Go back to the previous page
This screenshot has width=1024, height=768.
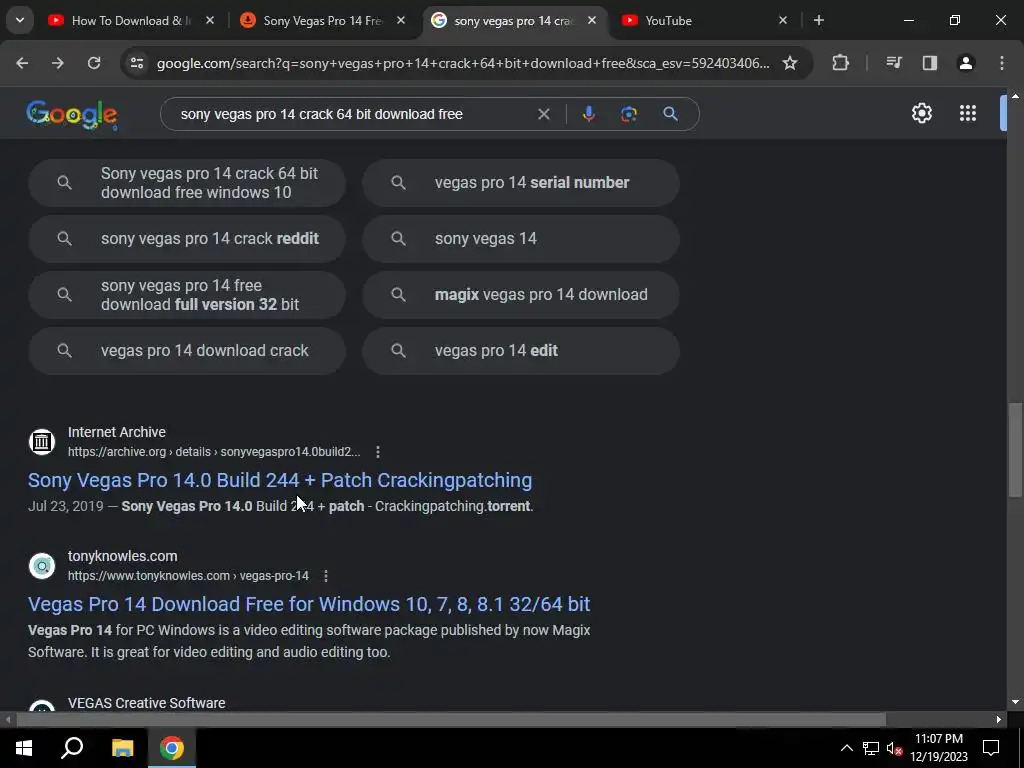click(x=22, y=63)
